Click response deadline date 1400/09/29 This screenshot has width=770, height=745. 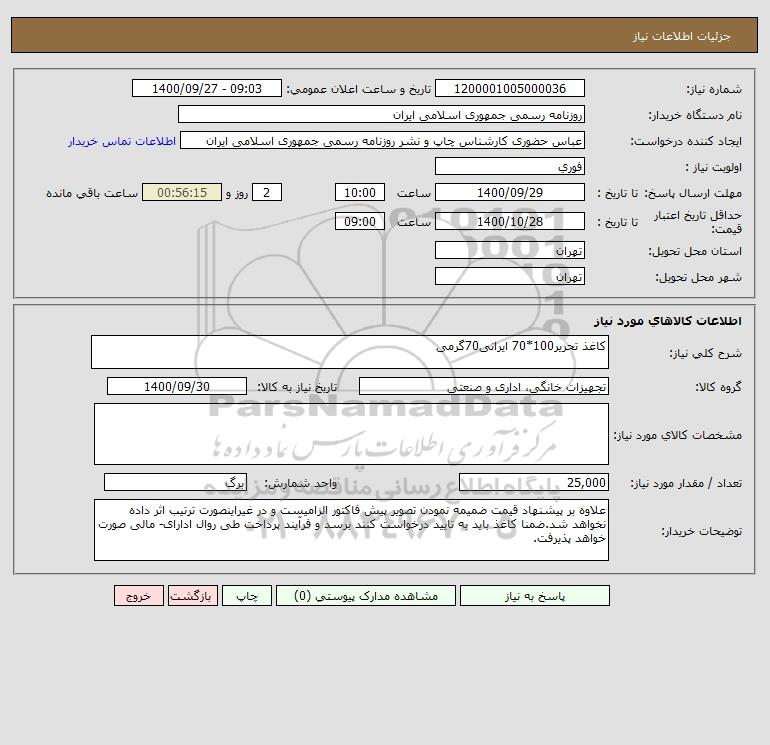(510, 193)
